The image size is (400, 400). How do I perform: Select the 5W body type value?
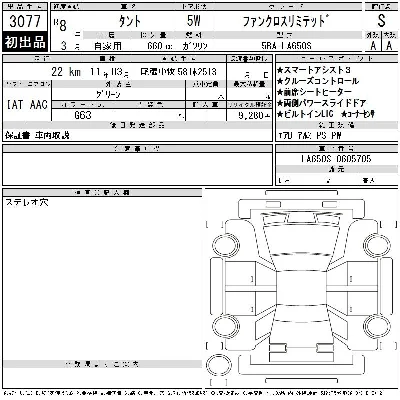[x=194, y=21]
